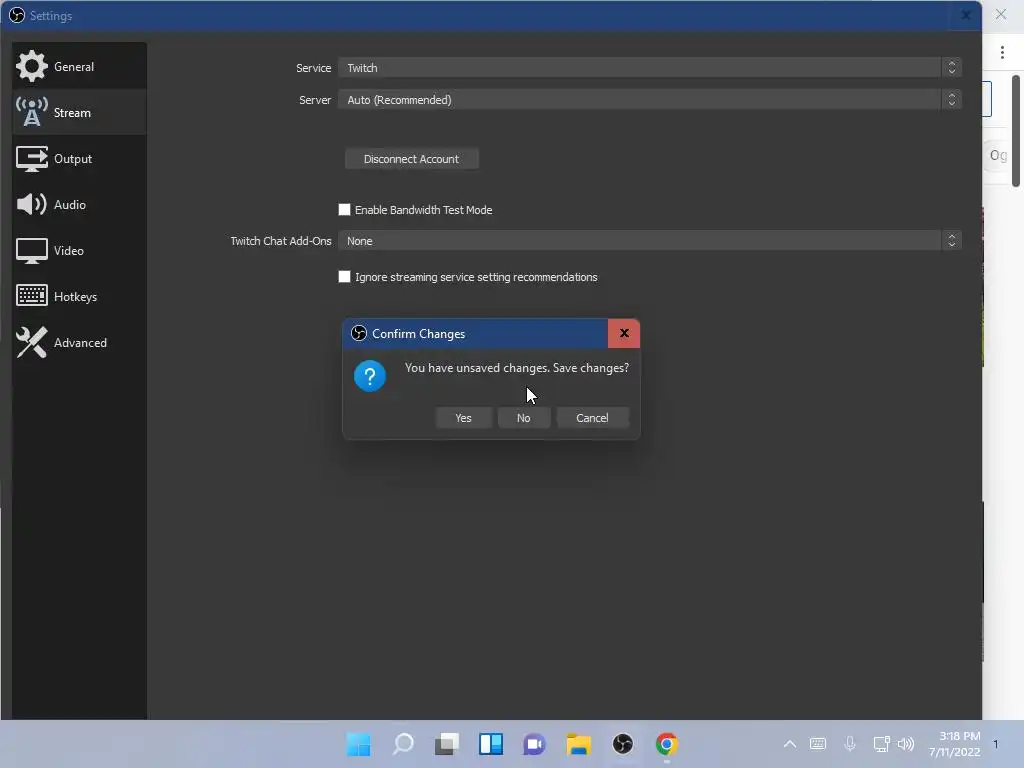
Task: Click OBS logo in Confirm Changes title
Action: [359, 333]
